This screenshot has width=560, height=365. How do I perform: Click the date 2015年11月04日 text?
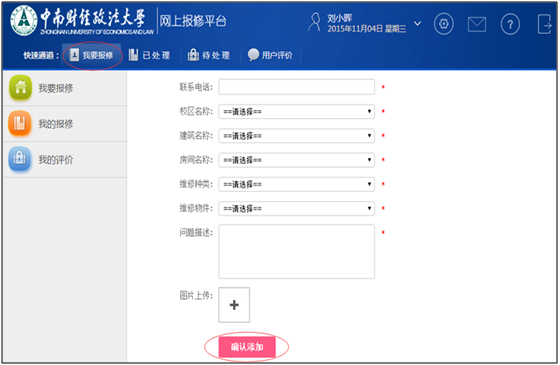tap(355, 29)
